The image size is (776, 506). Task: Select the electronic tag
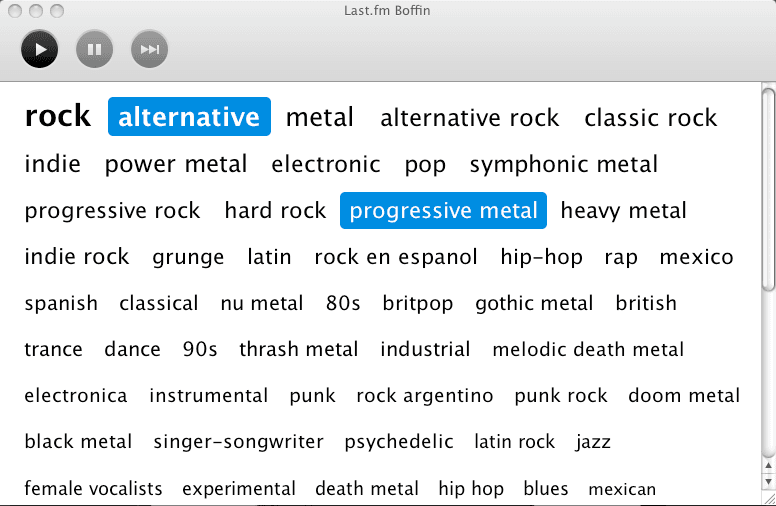[x=326, y=164]
